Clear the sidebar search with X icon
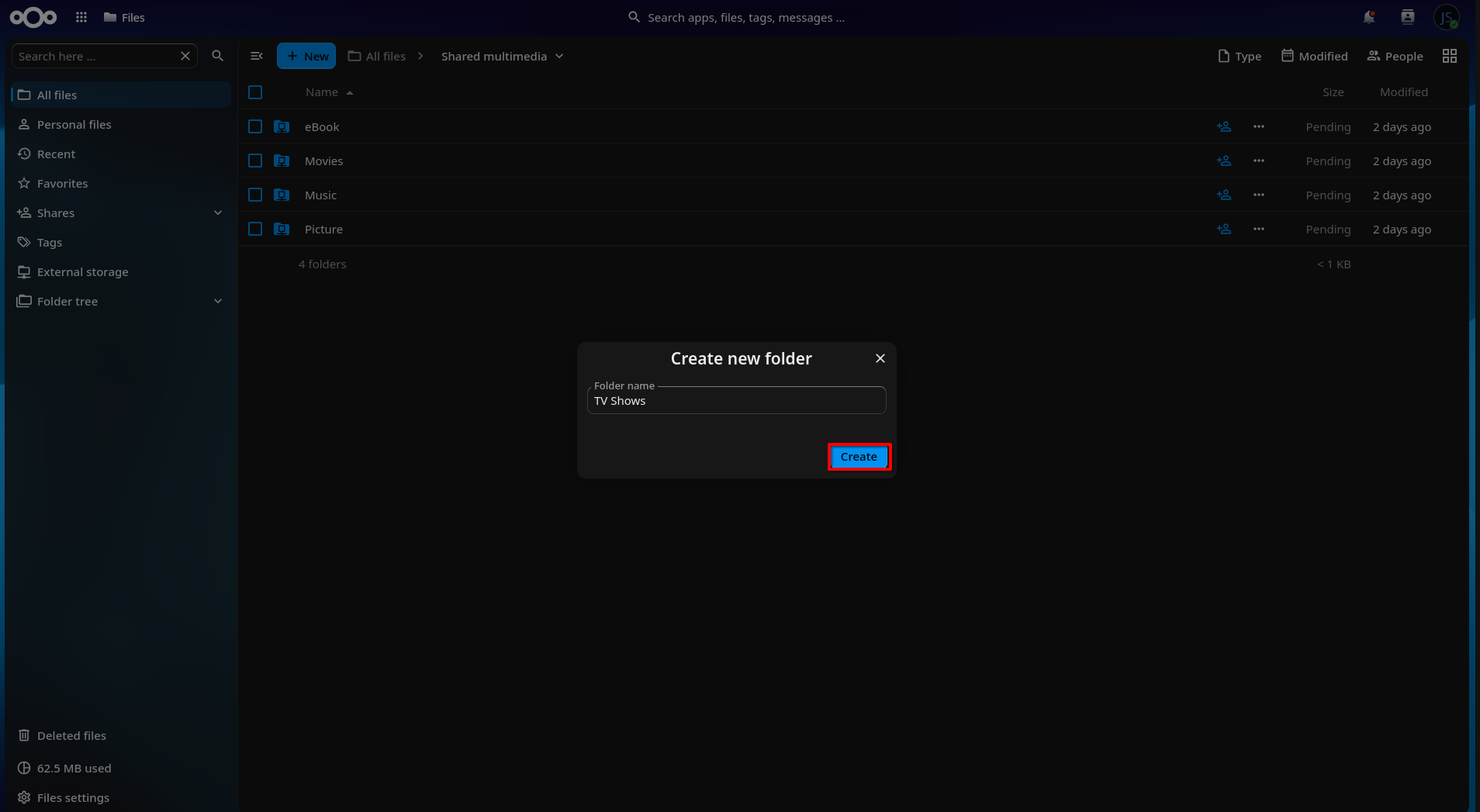The width and height of the screenshot is (1480, 812). coord(185,56)
